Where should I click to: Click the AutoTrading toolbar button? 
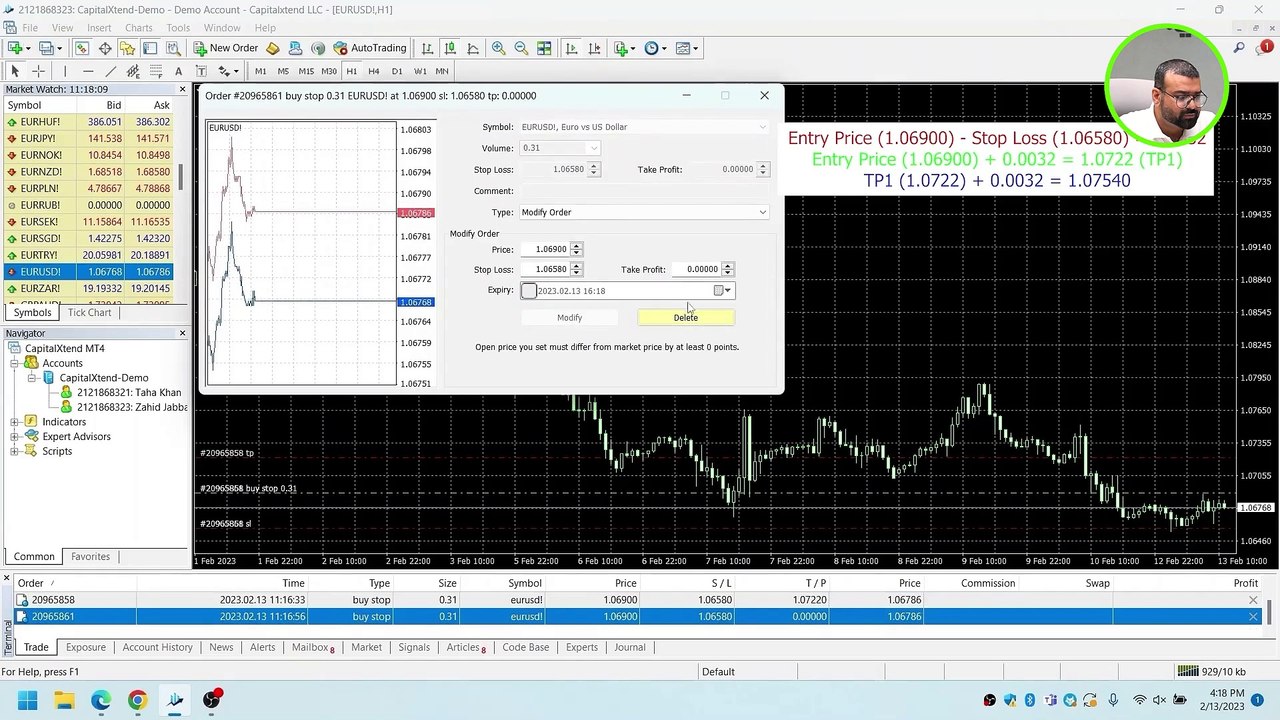click(x=370, y=48)
